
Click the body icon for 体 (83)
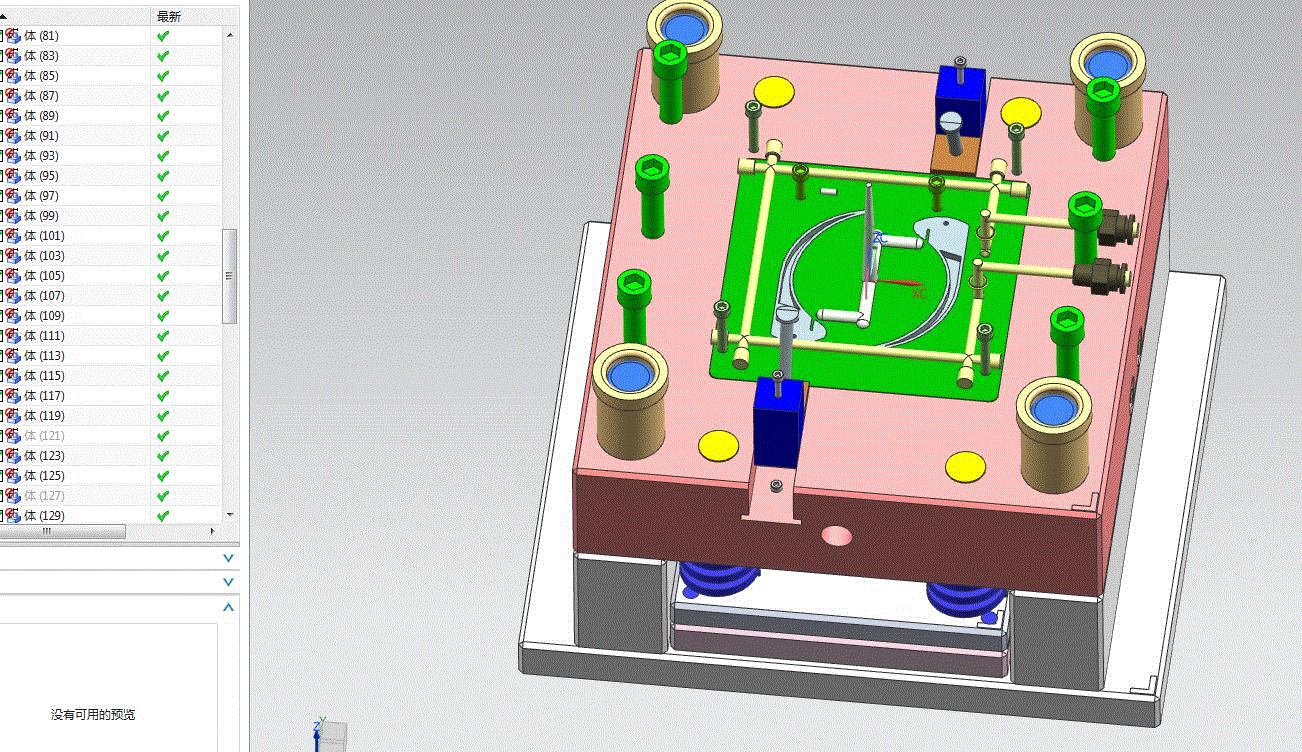(x=13, y=56)
